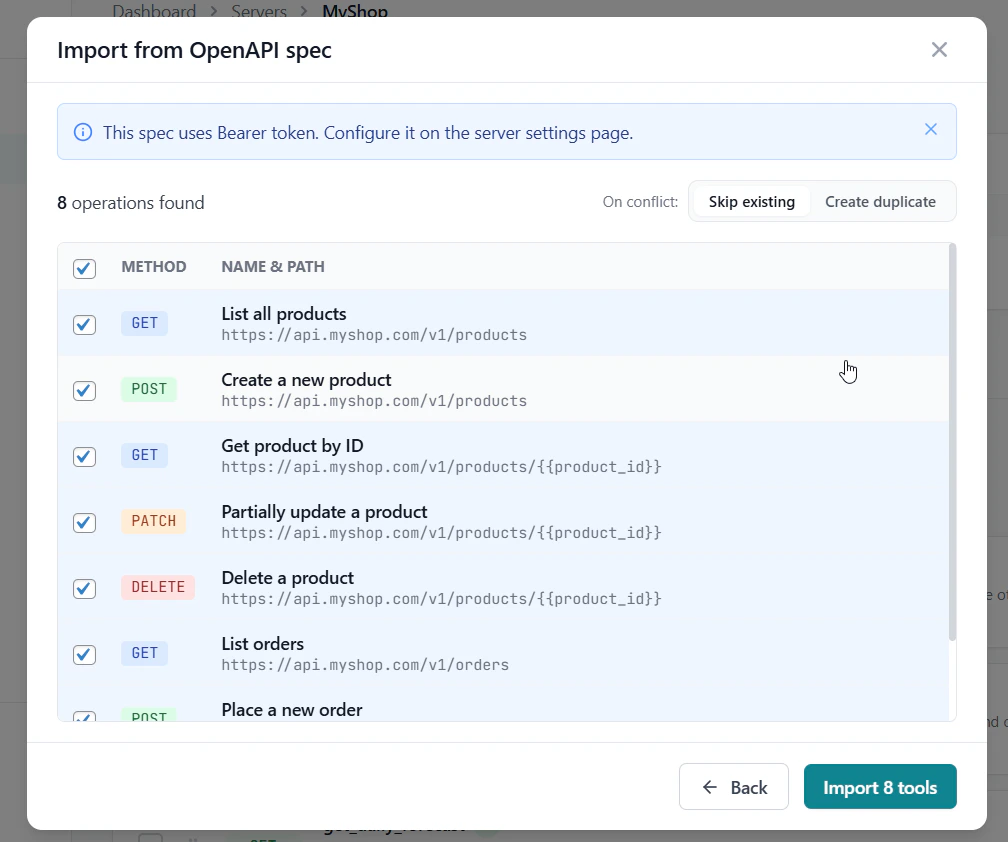
Task: Select Skip existing conflict option
Action: (x=752, y=202)
